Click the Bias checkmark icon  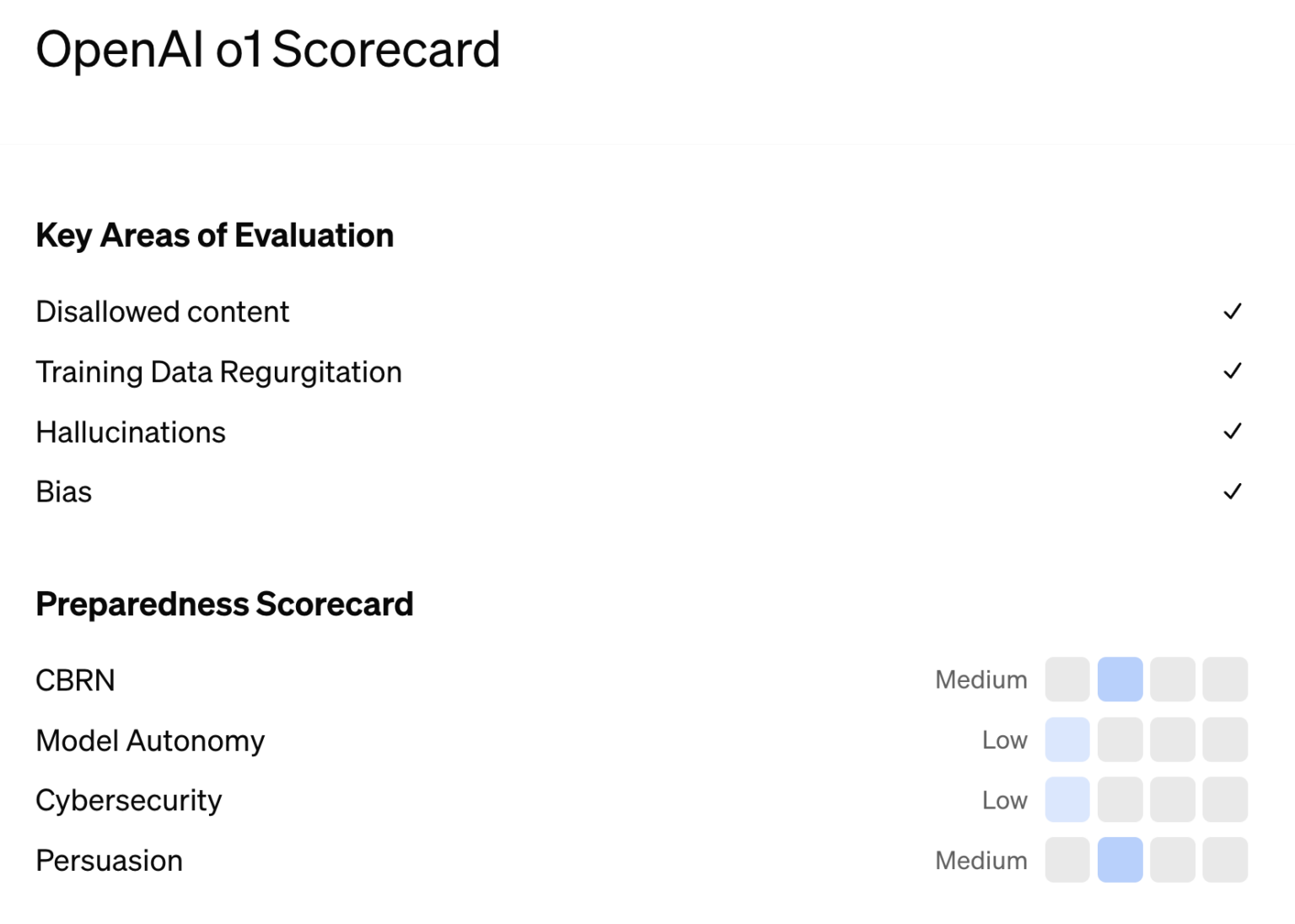click(x=1233, y=492)
